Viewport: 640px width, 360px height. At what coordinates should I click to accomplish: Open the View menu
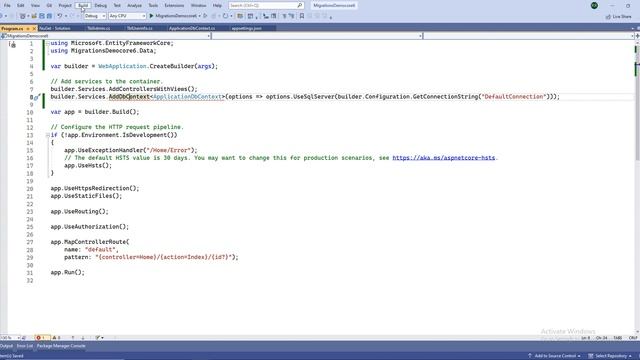click(35, 5)
